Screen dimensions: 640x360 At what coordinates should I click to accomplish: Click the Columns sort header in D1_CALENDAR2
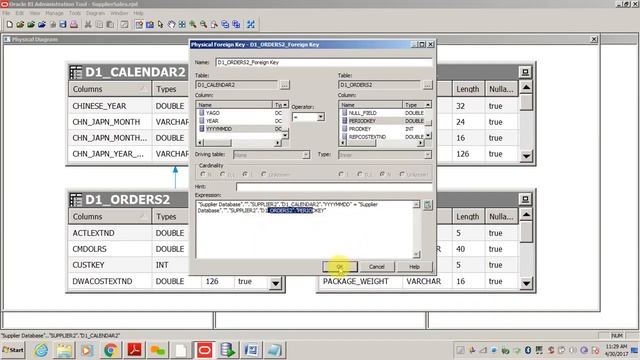tap(110, 89)
